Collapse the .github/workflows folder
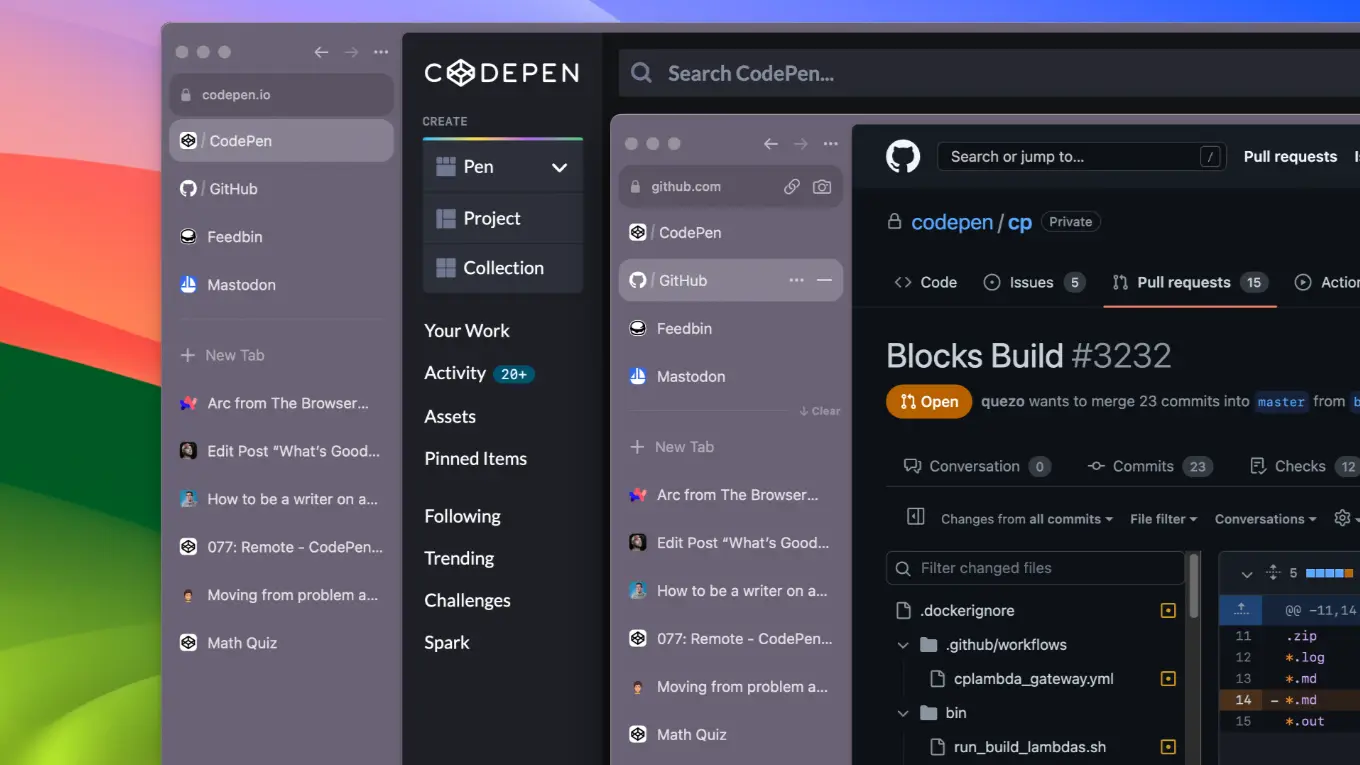 (x=903, y=644)
